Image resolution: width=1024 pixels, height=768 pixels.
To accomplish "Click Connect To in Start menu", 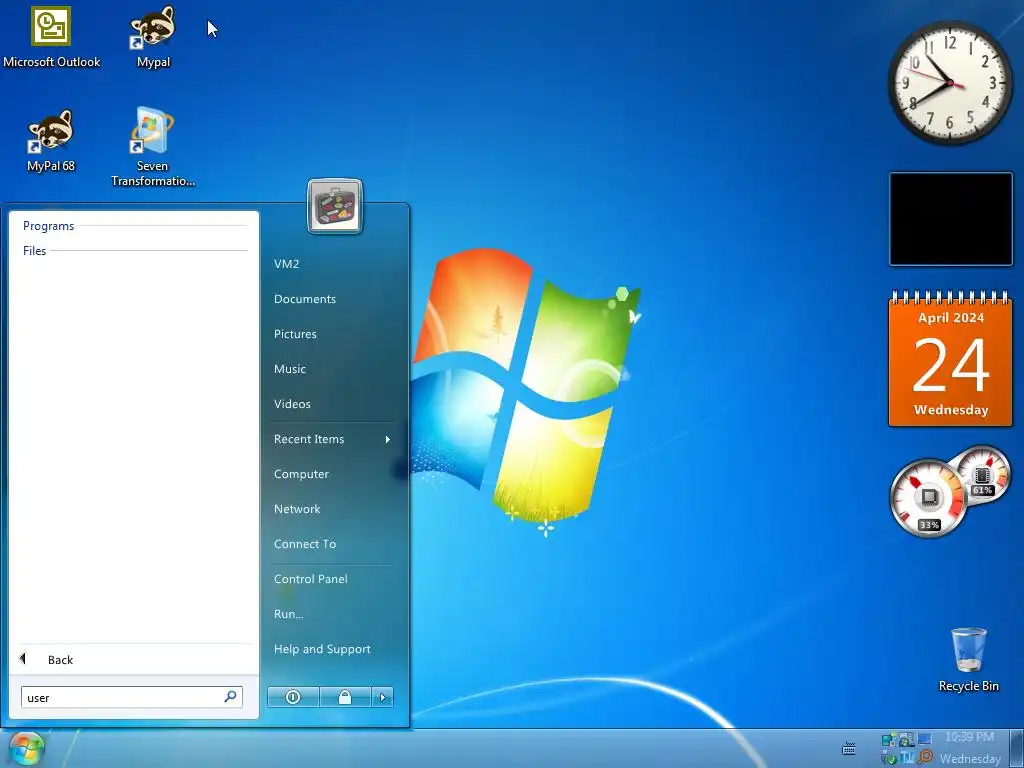I will [305, 544].
